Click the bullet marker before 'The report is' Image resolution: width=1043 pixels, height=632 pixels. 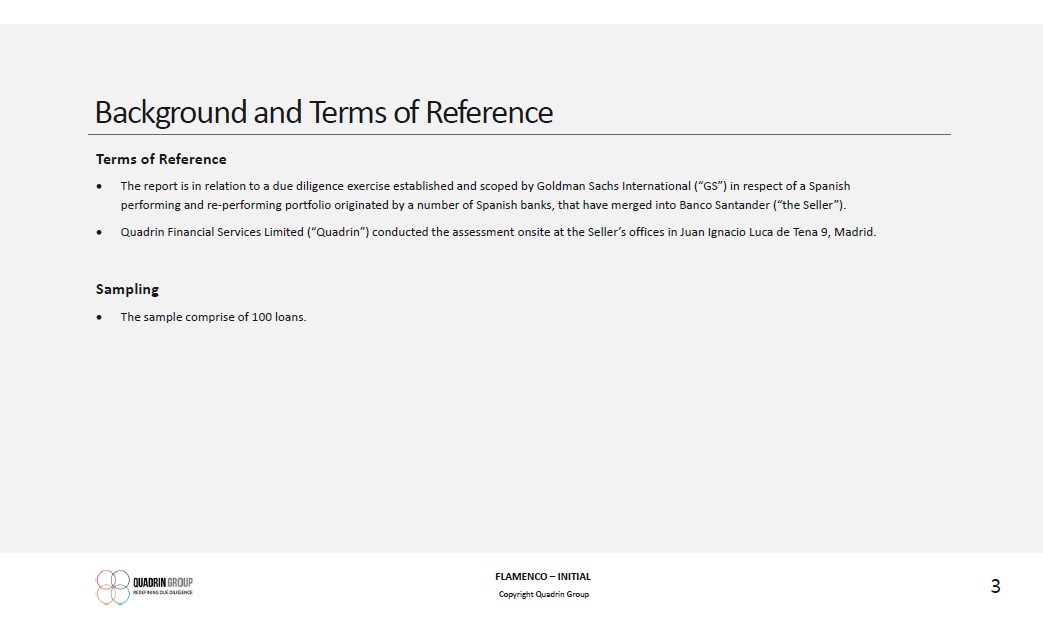point(99,187)
